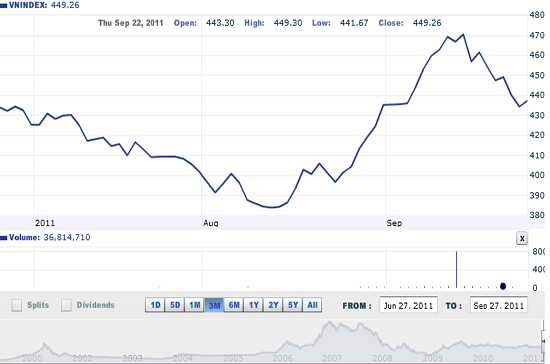The height and width of the screenshot is (364, 550).
Task: Click the date Thu Sep 22, 2011
Action: click(x=131, y=23)
